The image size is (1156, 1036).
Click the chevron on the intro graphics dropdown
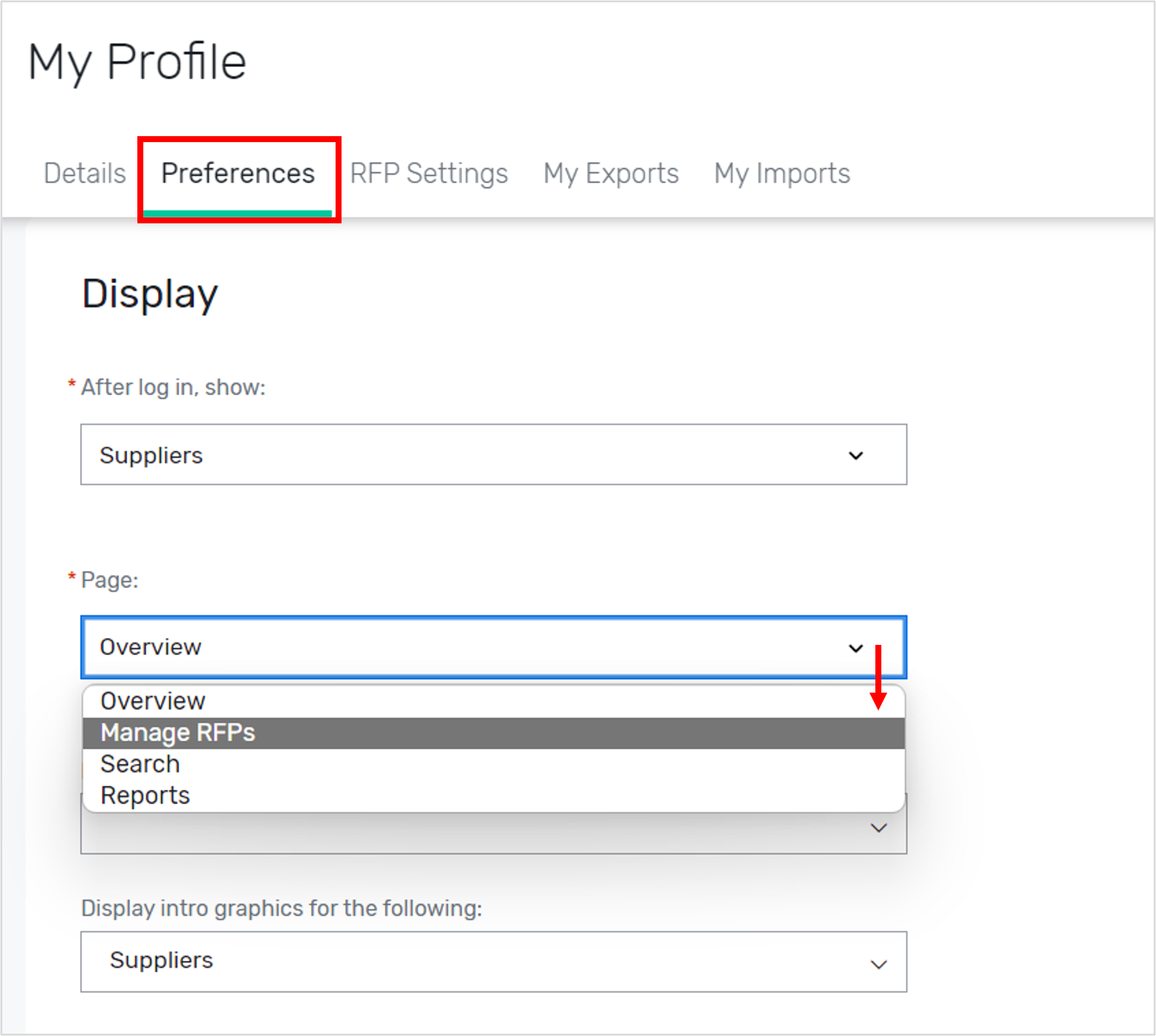[x=878, y=961]
